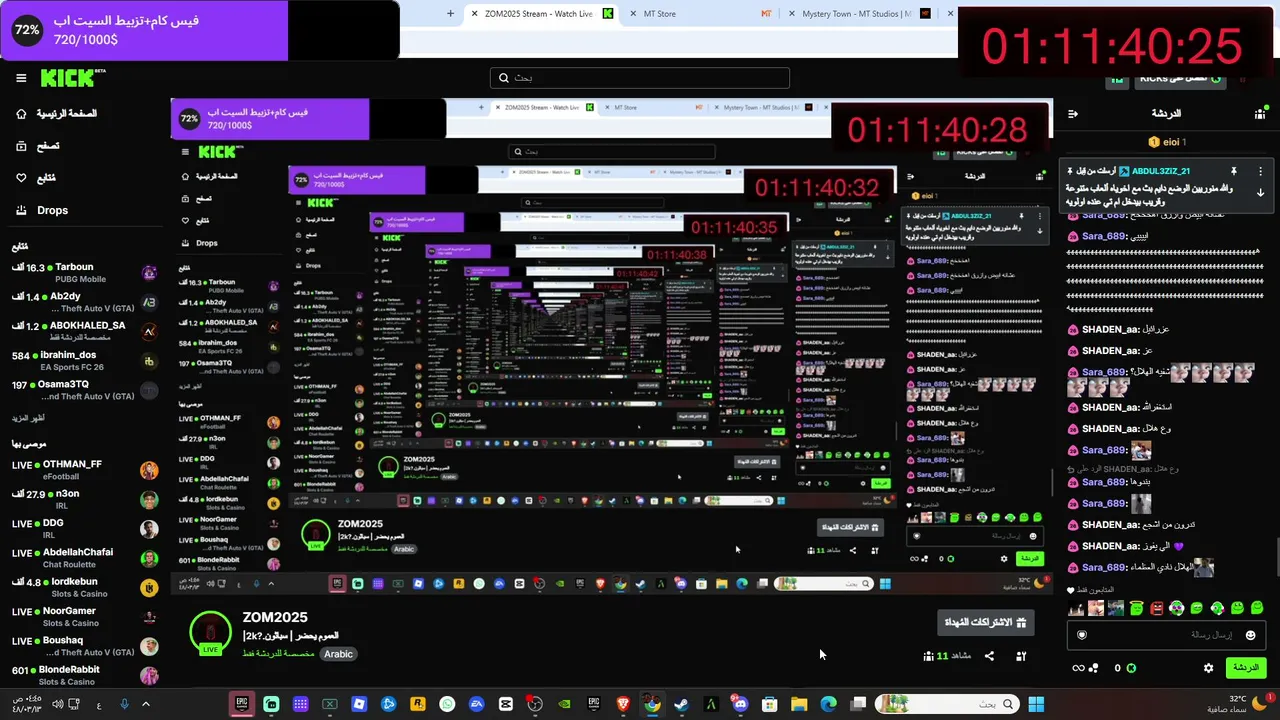Open the Windows Start menu
1280x720 pixels.
[x=1036, y=704]
